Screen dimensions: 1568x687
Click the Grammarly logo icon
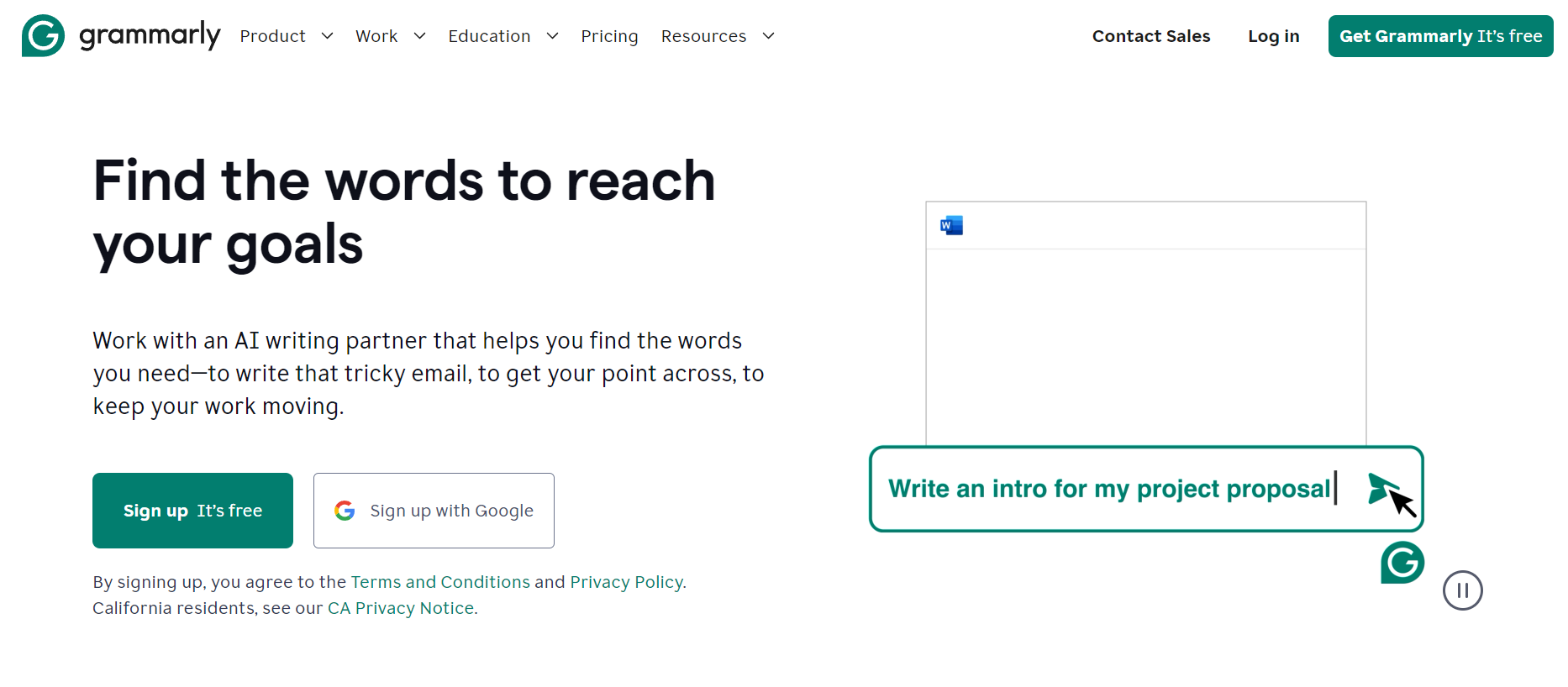click(x=43, y=35)
